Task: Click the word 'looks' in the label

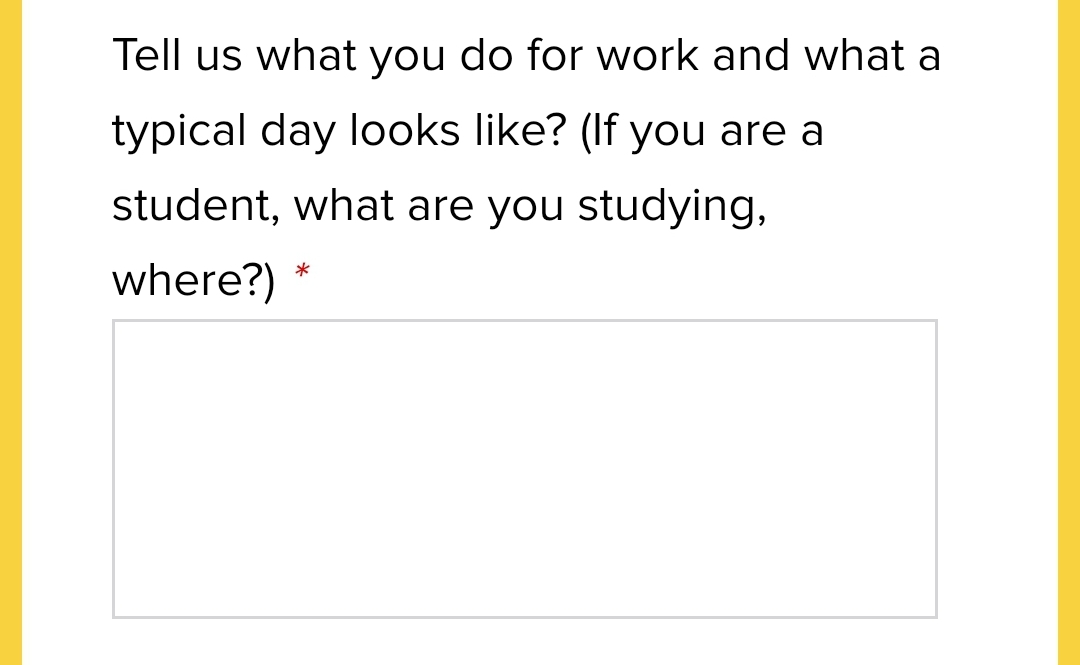Action: pyautogui.click(x=405, y=131)
